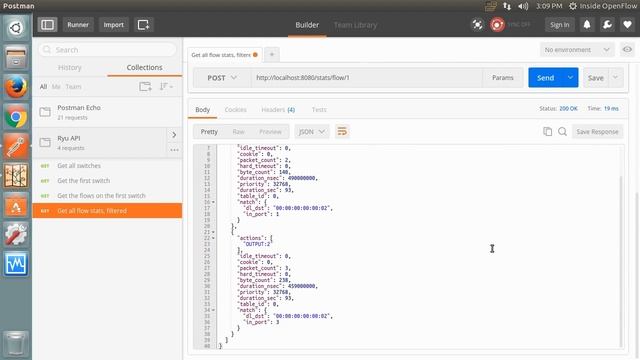Open Save button dropdown arrow

[616, 78]
